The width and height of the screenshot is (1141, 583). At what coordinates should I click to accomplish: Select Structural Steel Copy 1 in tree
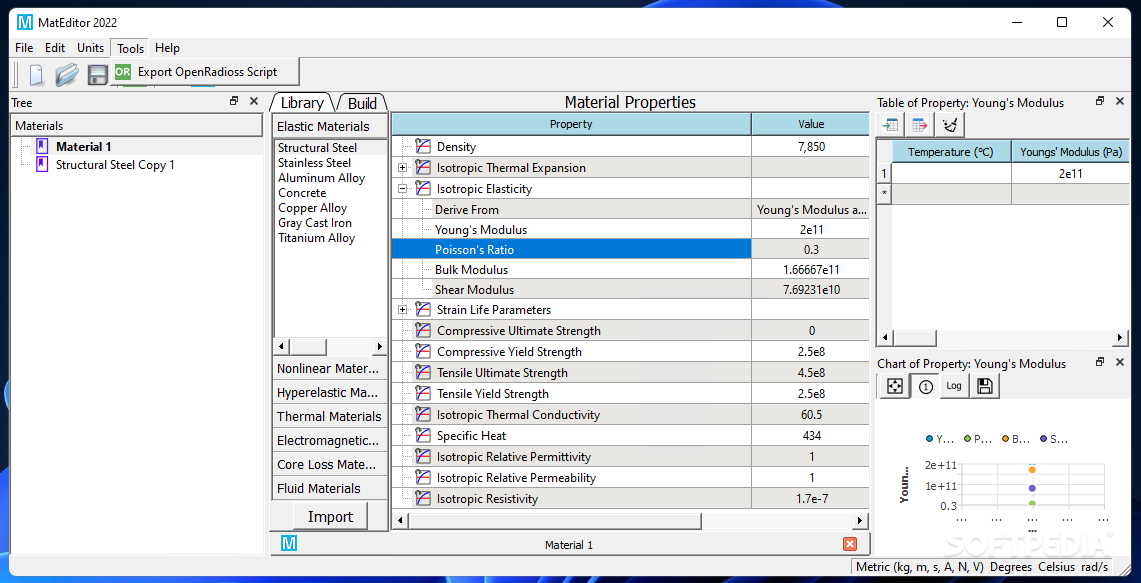pos(115,164)
